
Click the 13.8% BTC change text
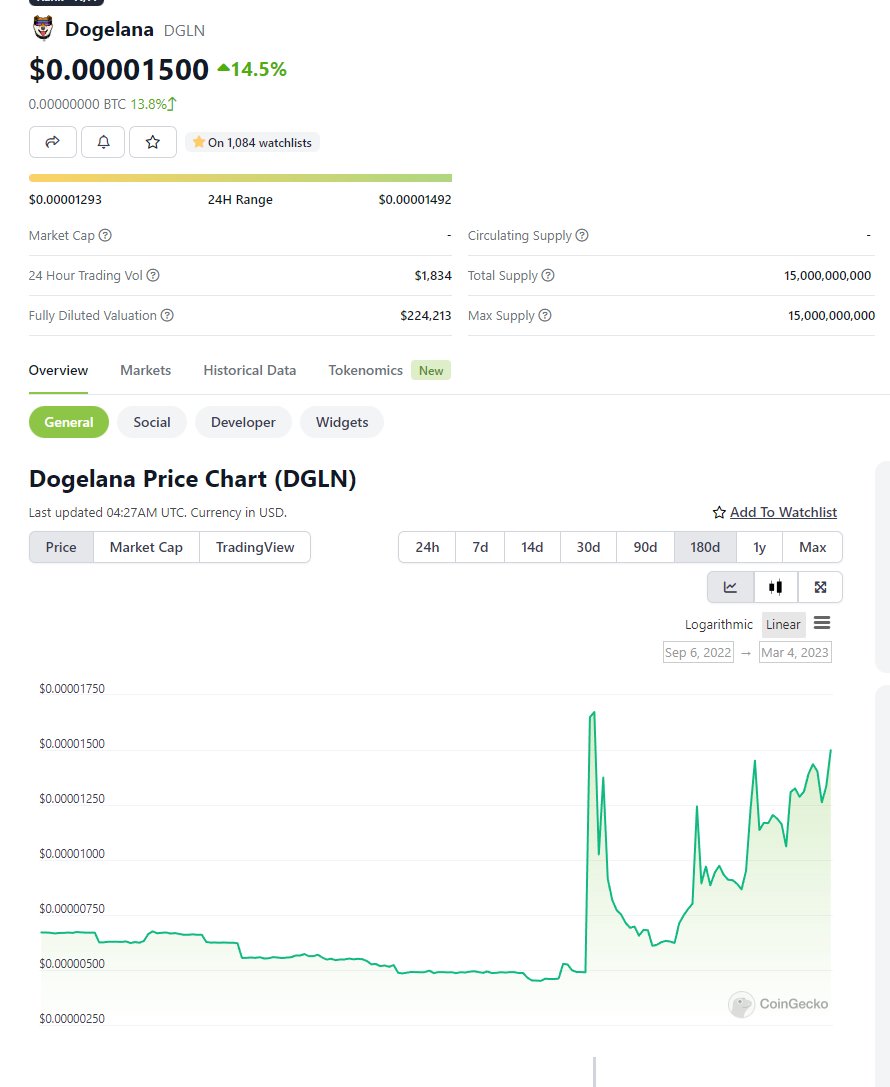coord(148,104)
